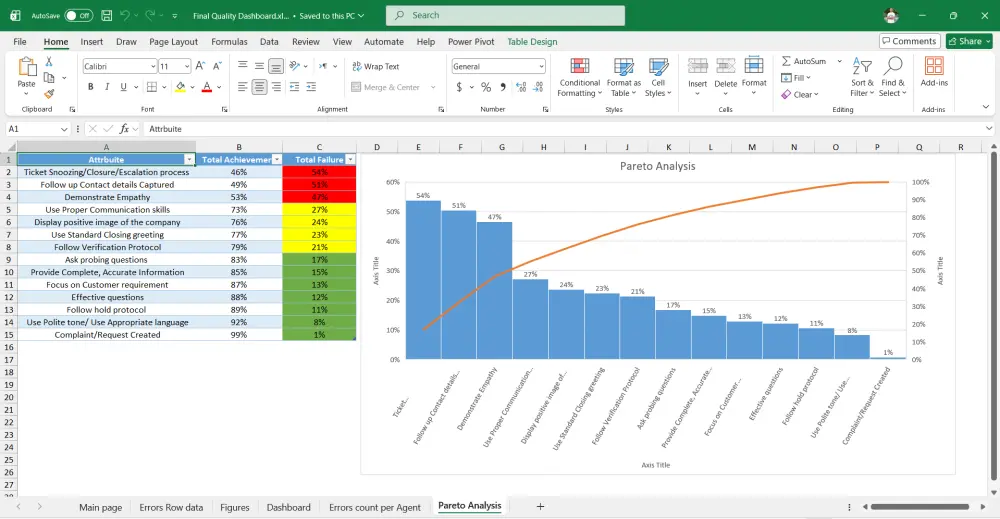Increase font size with the larger A
The height and width of the screenshot is (519, 1000).
point(200,66)
